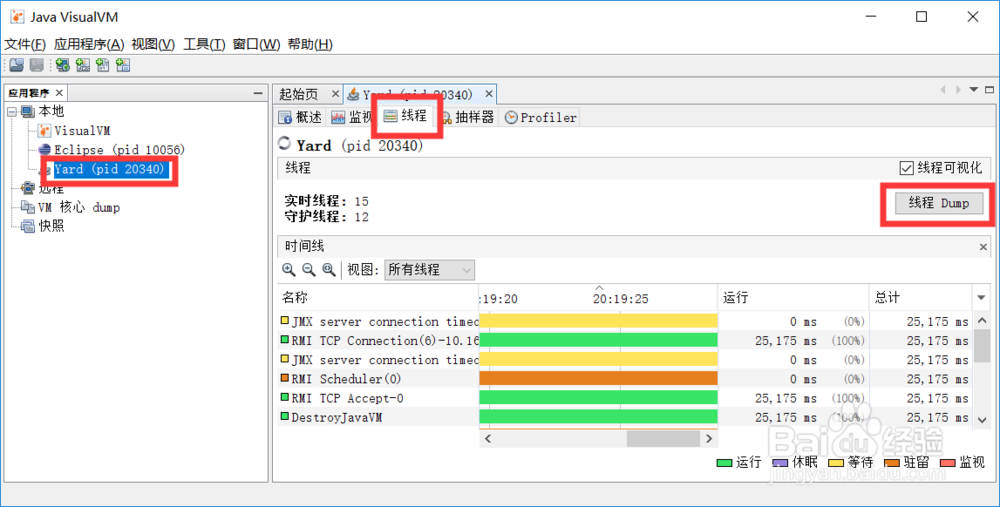Minimize the 应用程序 panel with dash button

(258, 93)
